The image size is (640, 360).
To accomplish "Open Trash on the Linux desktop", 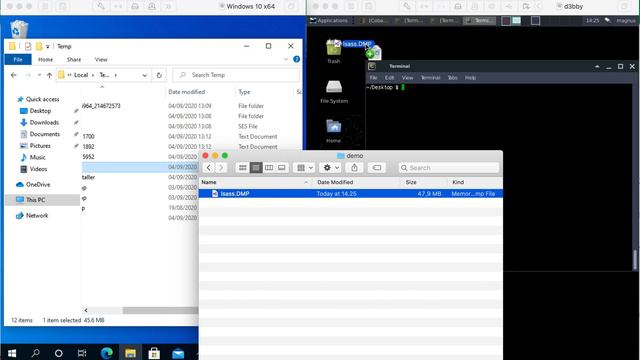I will (333, 52).
